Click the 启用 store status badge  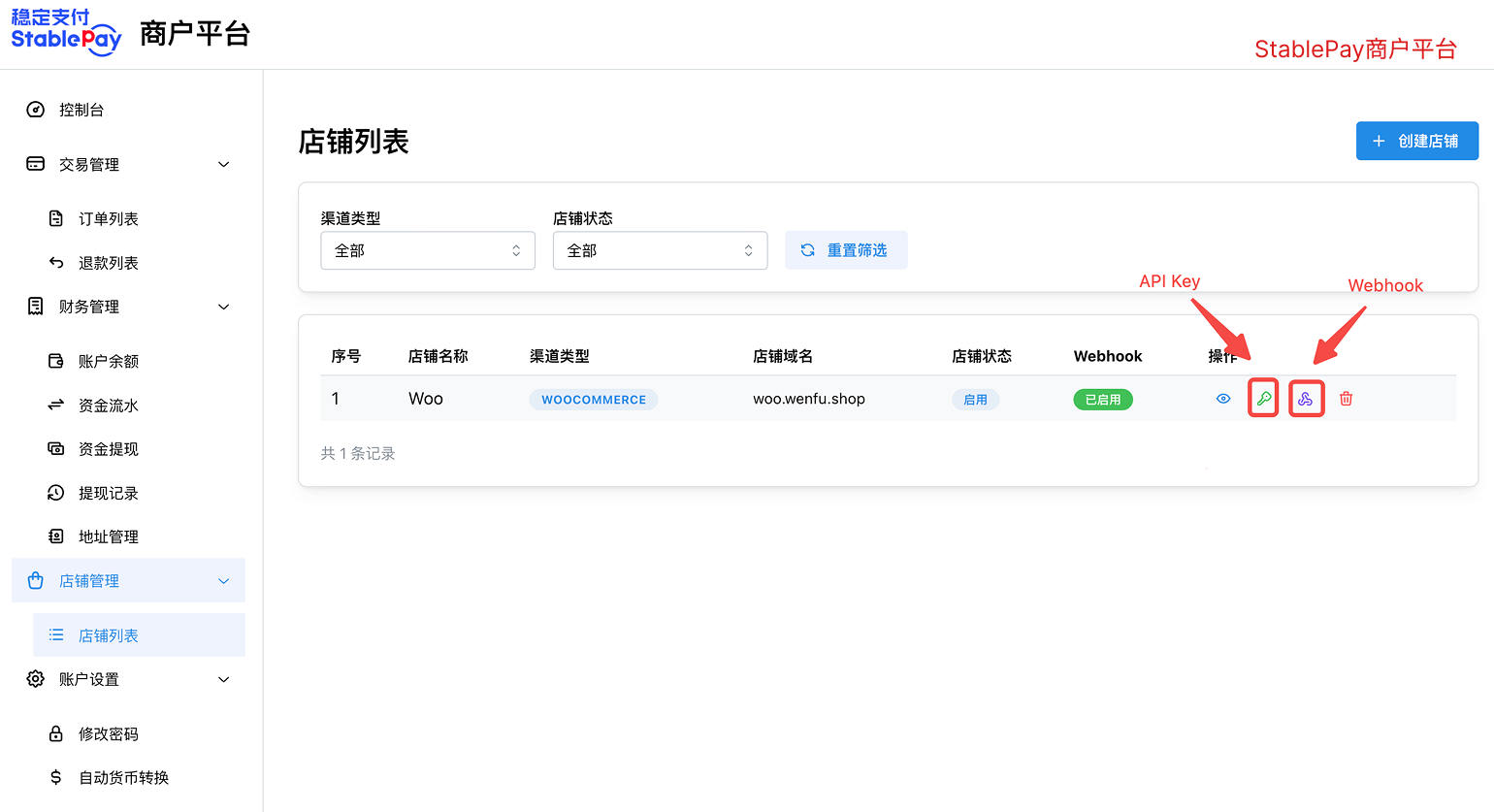click(x=975, y=399)
